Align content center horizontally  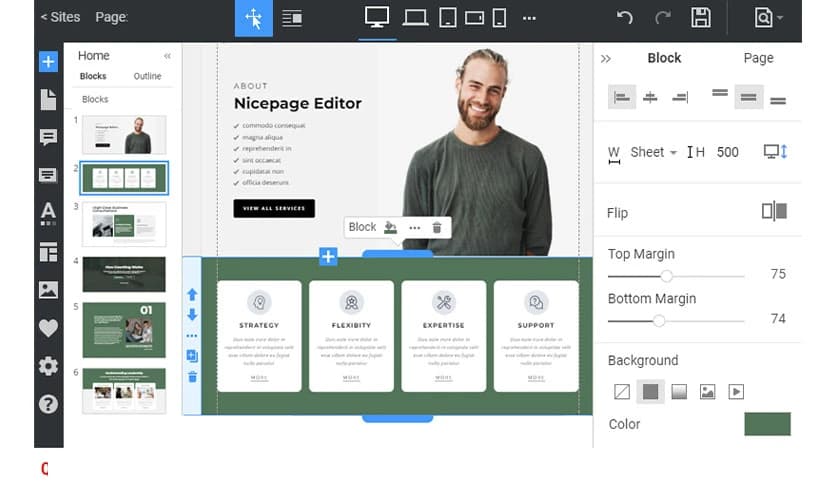pos(650,97)
